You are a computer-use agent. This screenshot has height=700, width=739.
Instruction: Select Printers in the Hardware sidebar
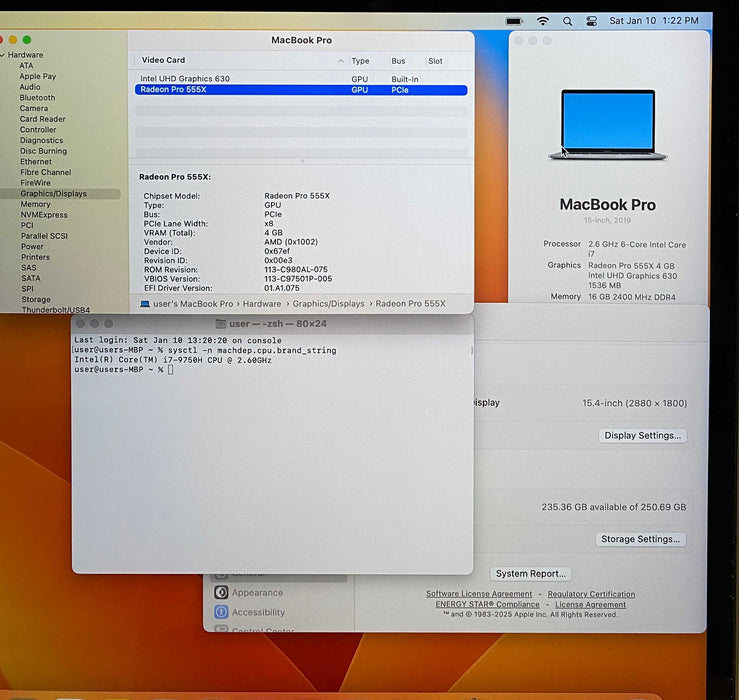(x=35, y=257)
